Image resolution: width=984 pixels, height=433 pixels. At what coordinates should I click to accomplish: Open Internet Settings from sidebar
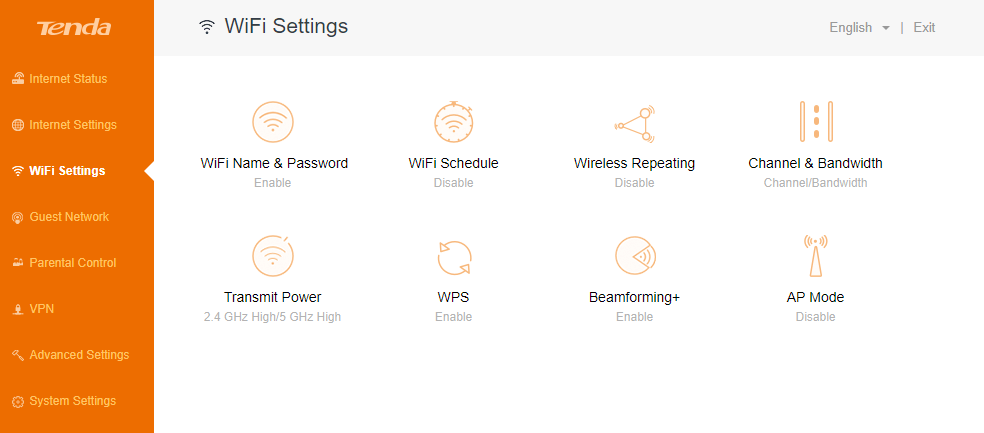(x=64, y=125)
